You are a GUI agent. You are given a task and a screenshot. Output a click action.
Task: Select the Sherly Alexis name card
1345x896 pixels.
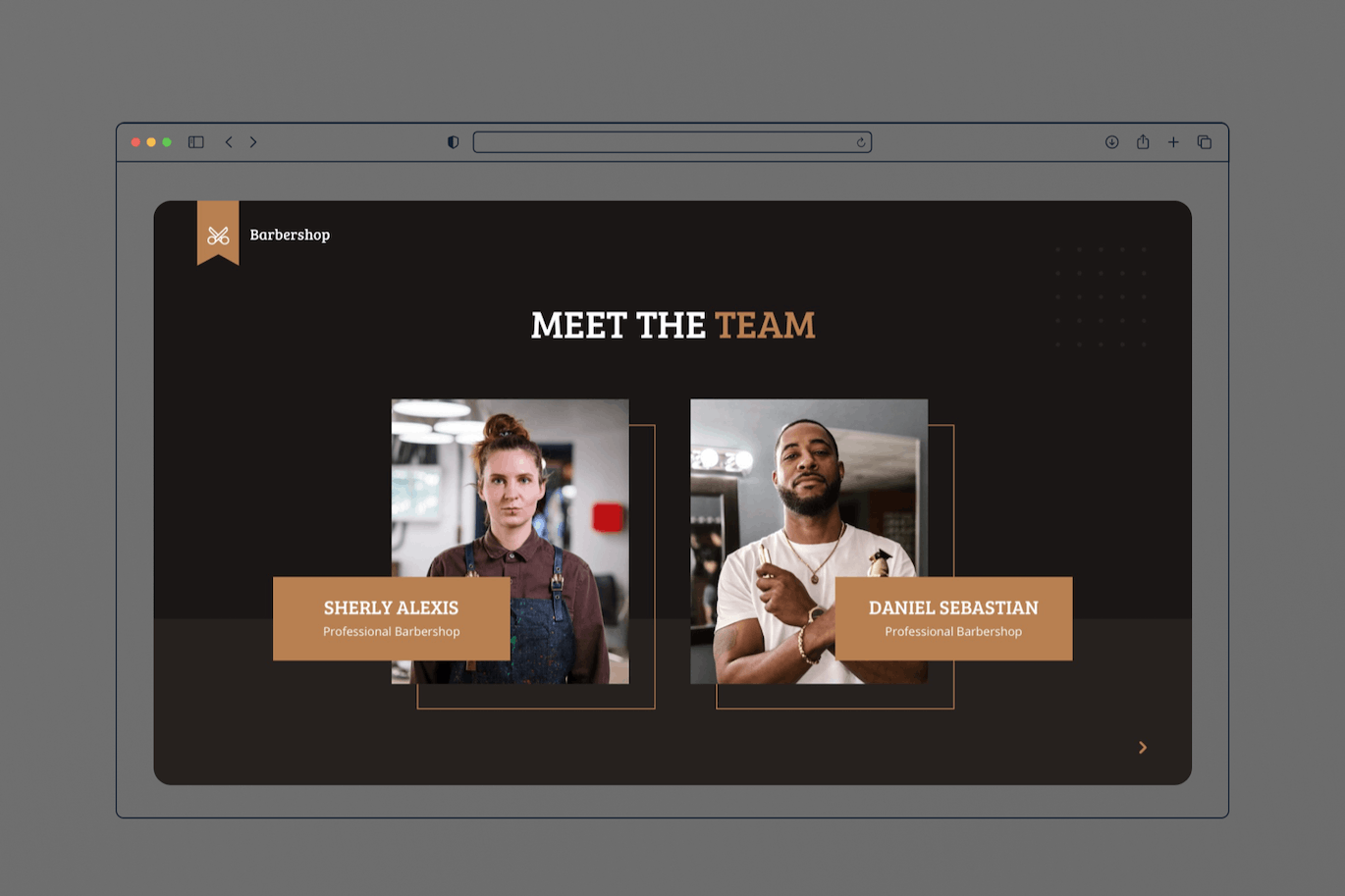[x=391, y=618]
